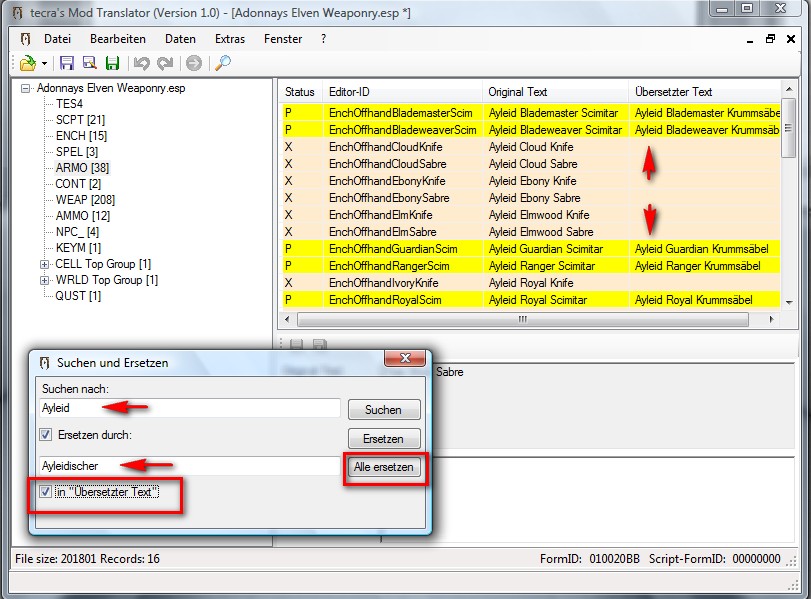Select the WEAP [208] tree node
This screenshot has height=599, width=811.
coord(85,200)
